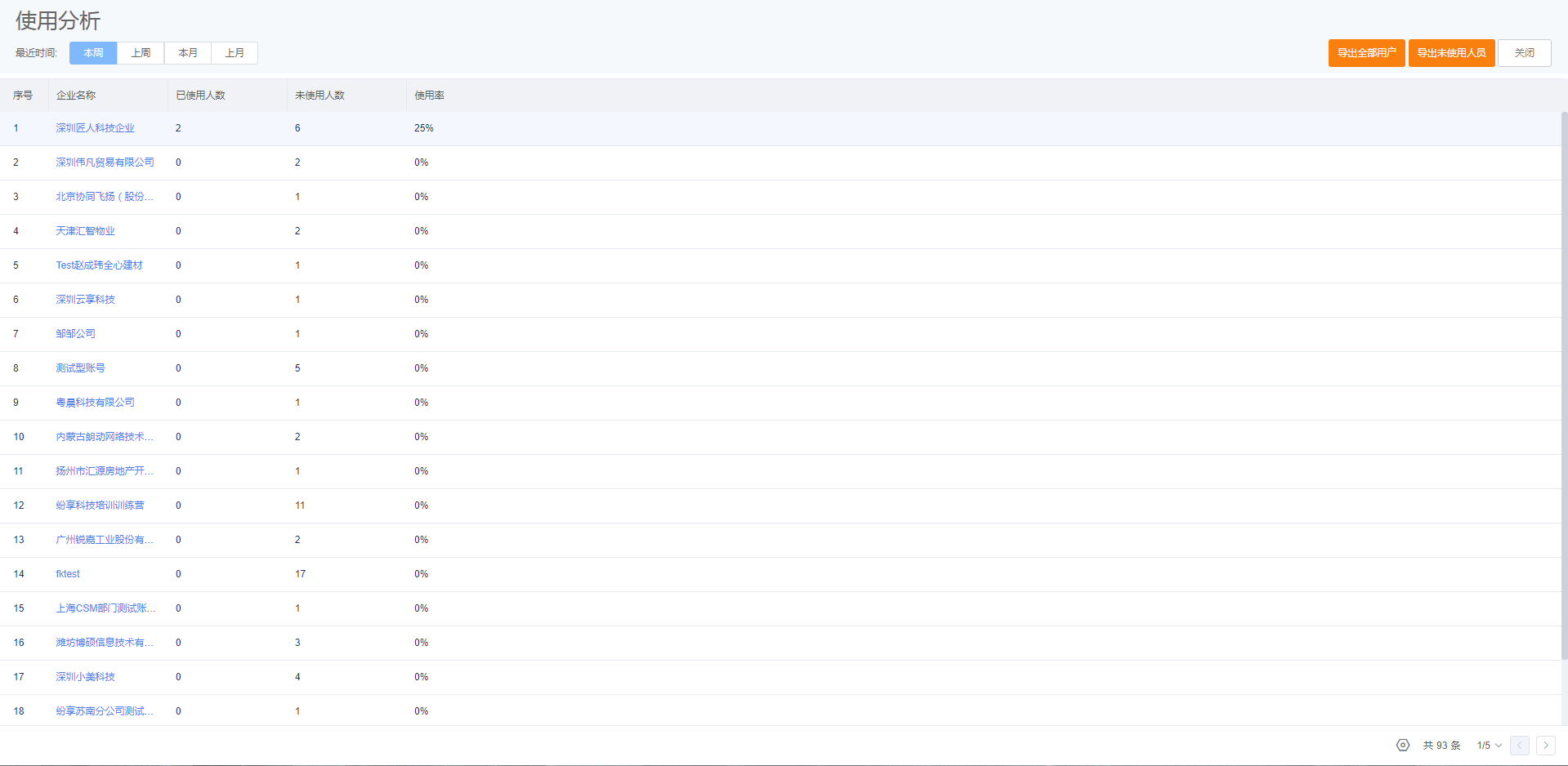Open company link 天津汇智物业

(85, 231)
